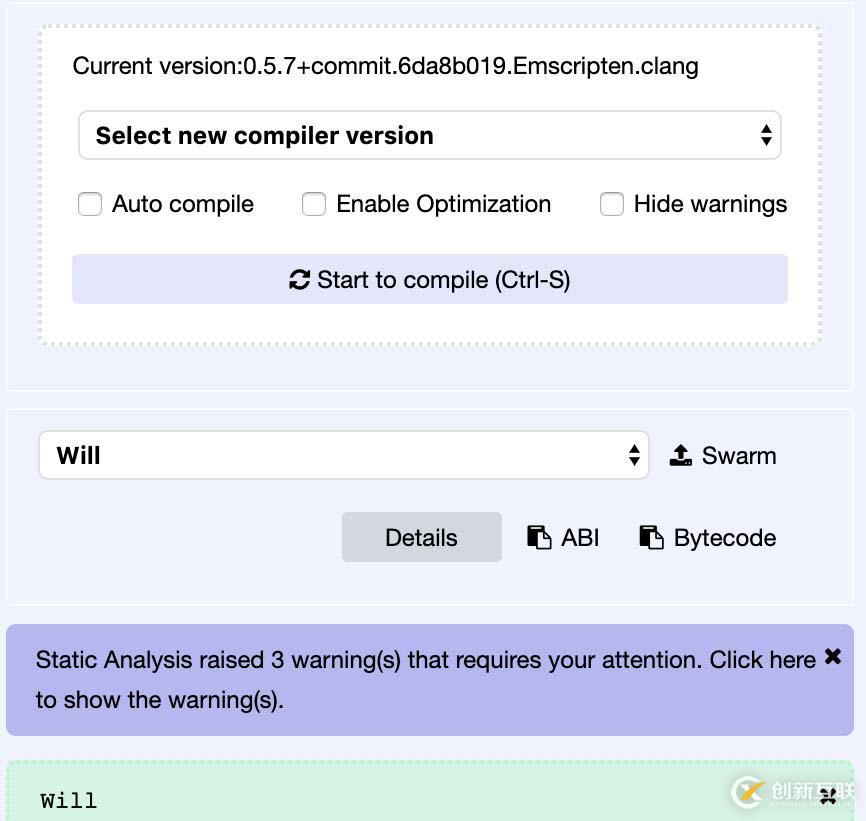Expand the Will contract selector
The width and height of the screenshot is (866, 821).
343,456
